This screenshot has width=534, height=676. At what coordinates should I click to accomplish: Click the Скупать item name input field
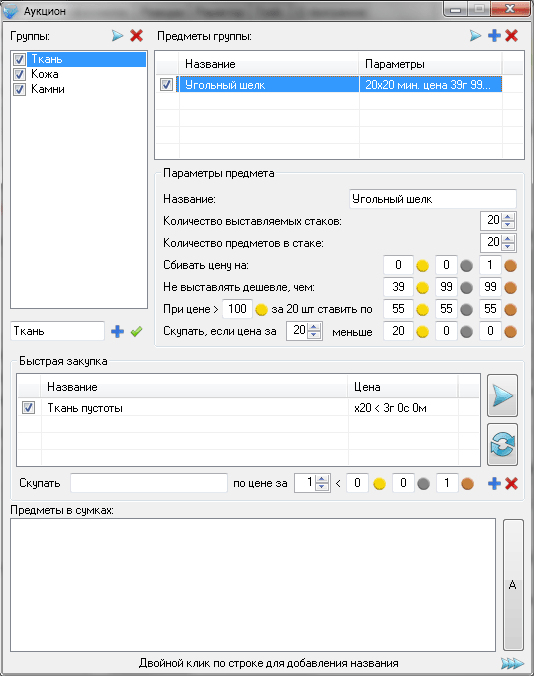tap(149, 483)
